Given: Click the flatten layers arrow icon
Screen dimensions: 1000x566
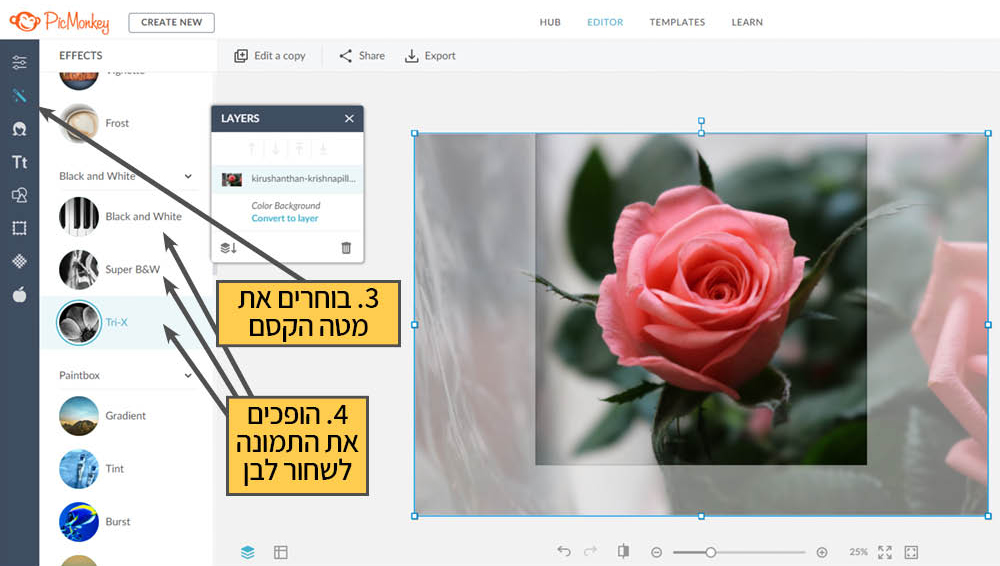Looking at the screenshot, I should (x=228, y=247).
